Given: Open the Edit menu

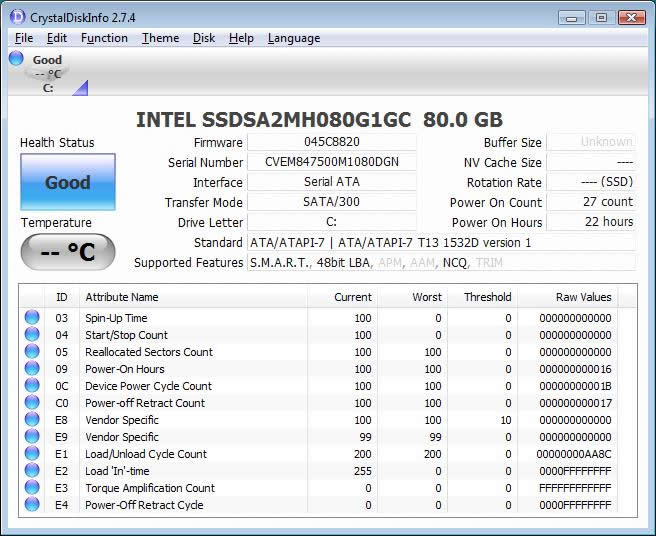Looking at the screenshot, I should (56, 38).
